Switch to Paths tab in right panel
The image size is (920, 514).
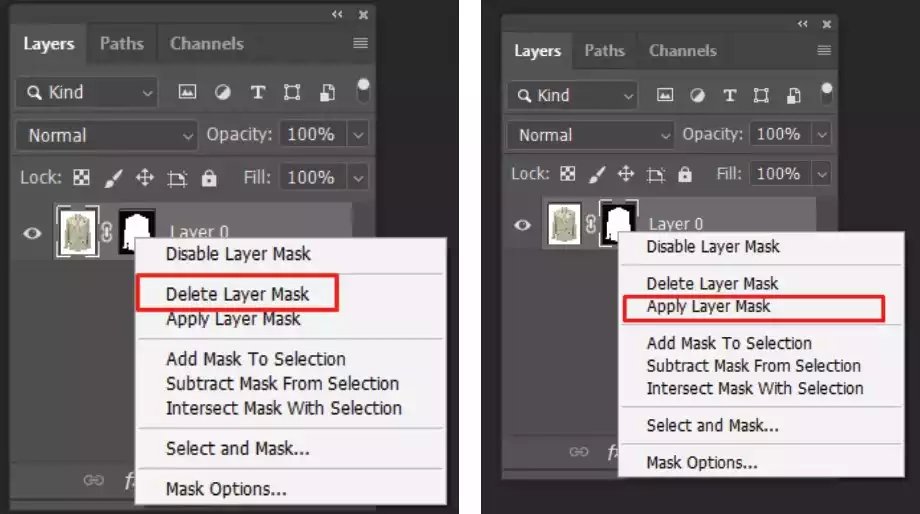click(x=604, y=50)
